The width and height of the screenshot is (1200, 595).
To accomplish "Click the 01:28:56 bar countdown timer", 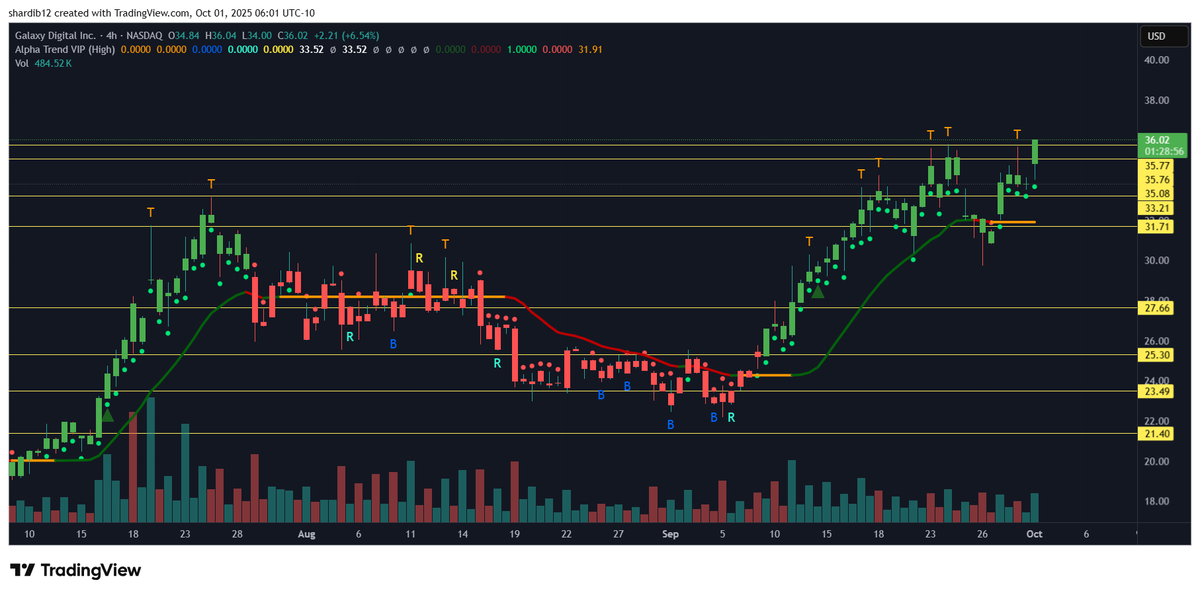I will tap(1162, 152).
